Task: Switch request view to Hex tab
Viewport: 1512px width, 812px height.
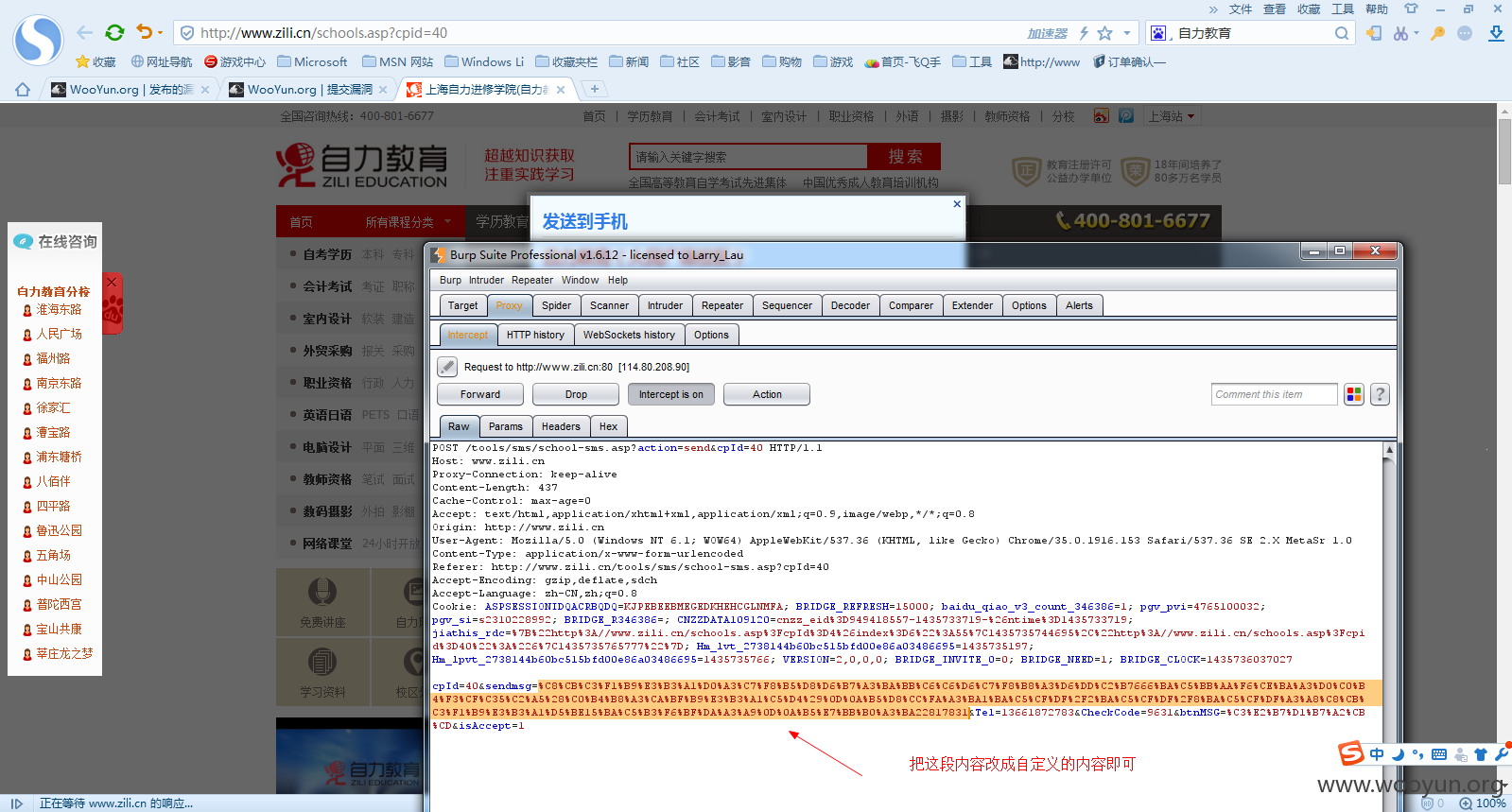Action: pyautogui.click(x=608, y=426)
